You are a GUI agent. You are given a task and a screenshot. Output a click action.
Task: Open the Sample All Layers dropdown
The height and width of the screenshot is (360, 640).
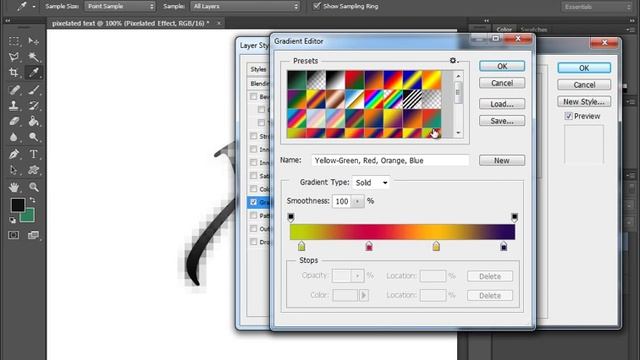point(245,6)
